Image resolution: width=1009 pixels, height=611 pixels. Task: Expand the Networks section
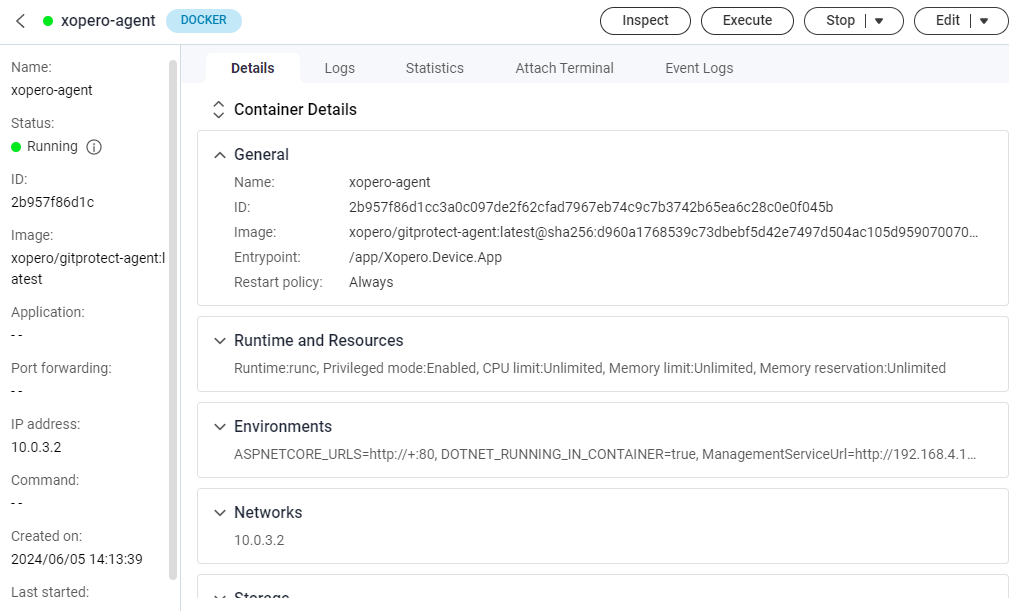click(220, 513)
